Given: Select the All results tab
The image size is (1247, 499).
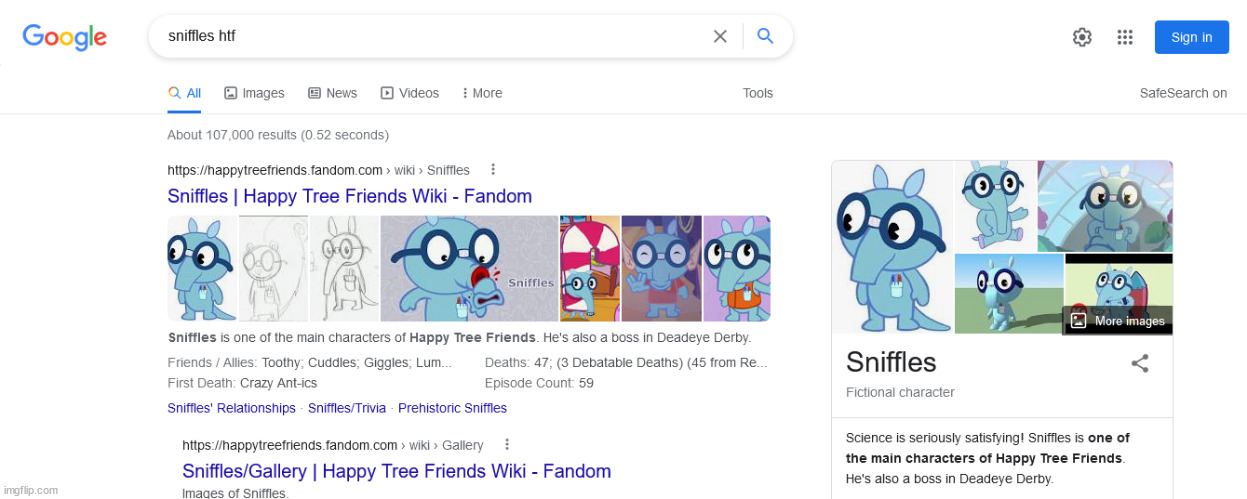Looking at the screenshot, I should point(184,93).
